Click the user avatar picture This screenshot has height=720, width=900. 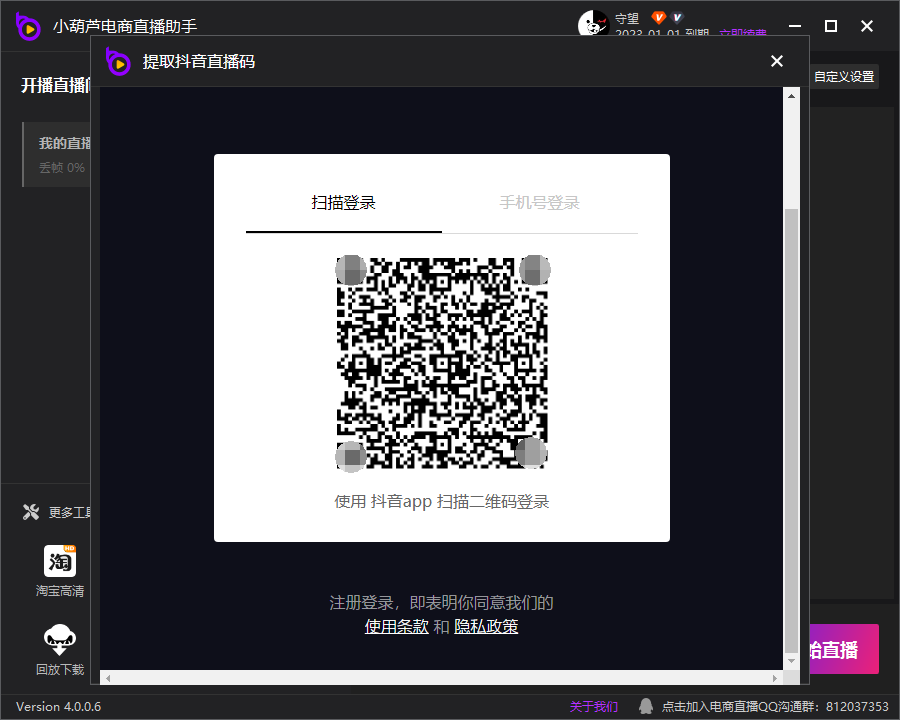593,23
